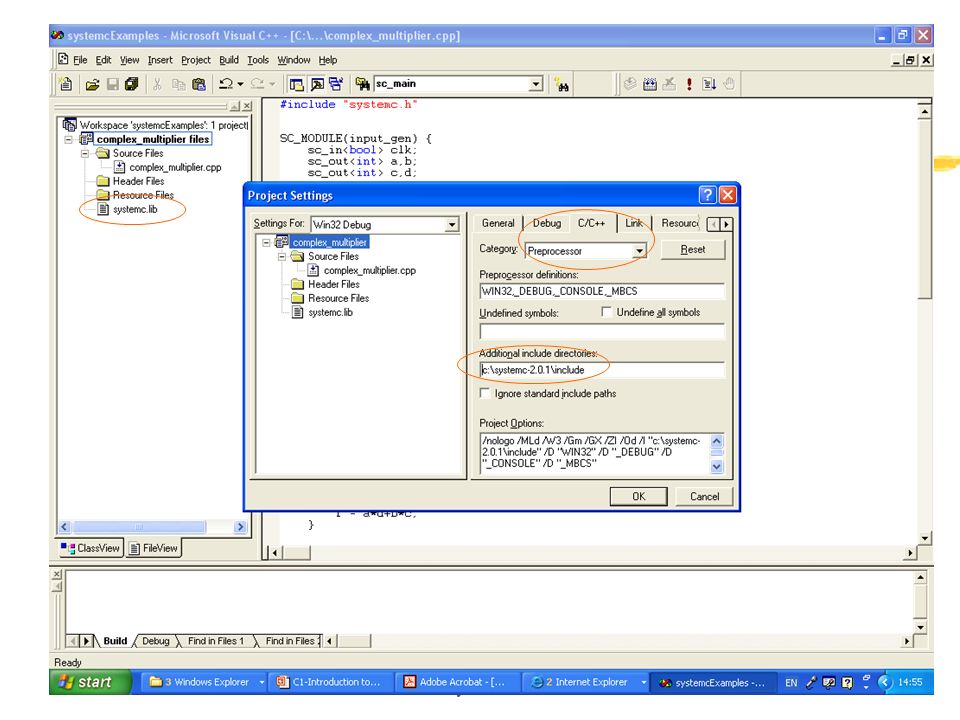This screenshot has height=720, width=960.
Task: Click the Project Settings help question icon
Action: (x=707, y=195)
